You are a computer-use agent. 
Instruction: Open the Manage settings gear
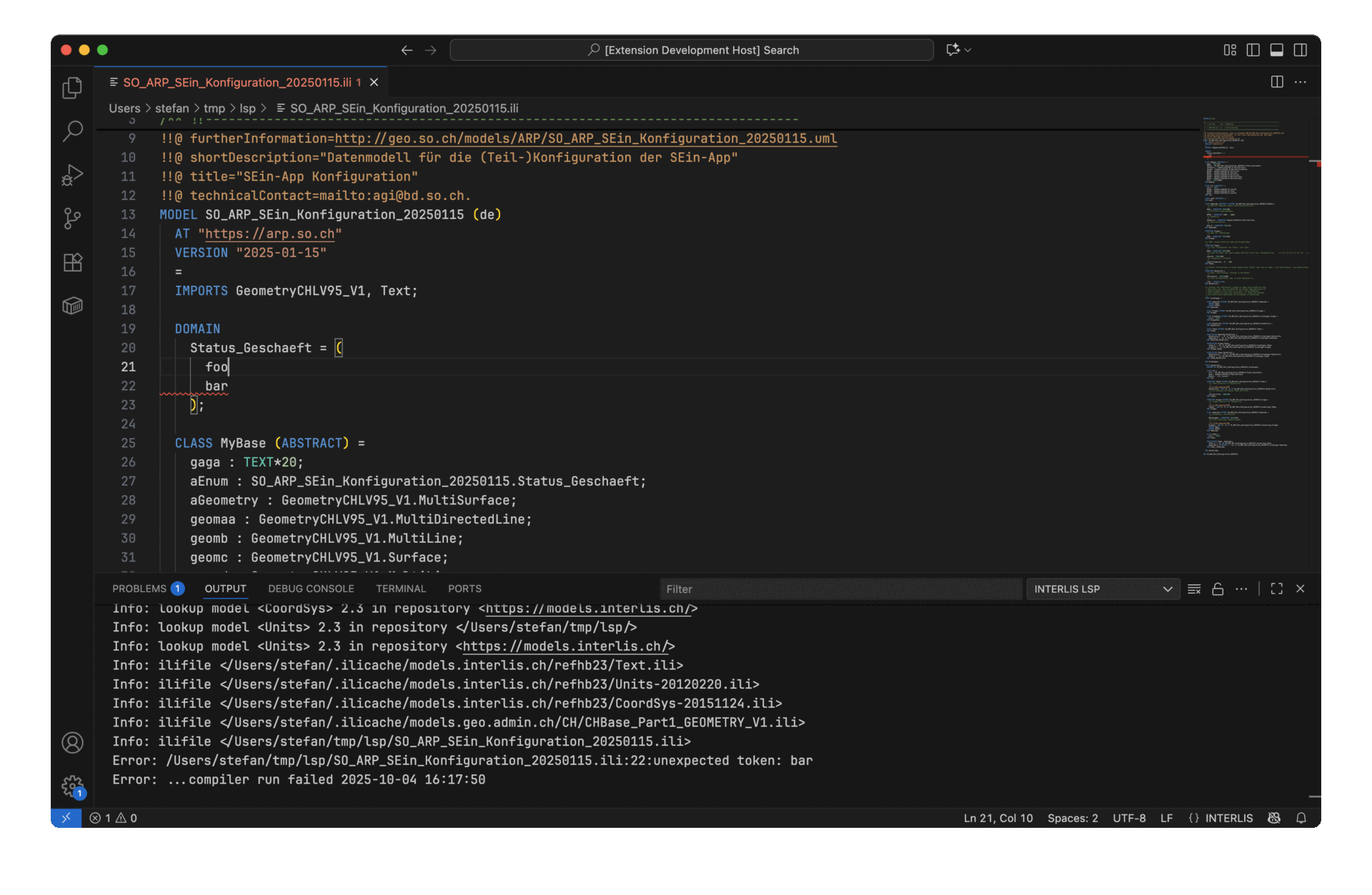[72, 786]
